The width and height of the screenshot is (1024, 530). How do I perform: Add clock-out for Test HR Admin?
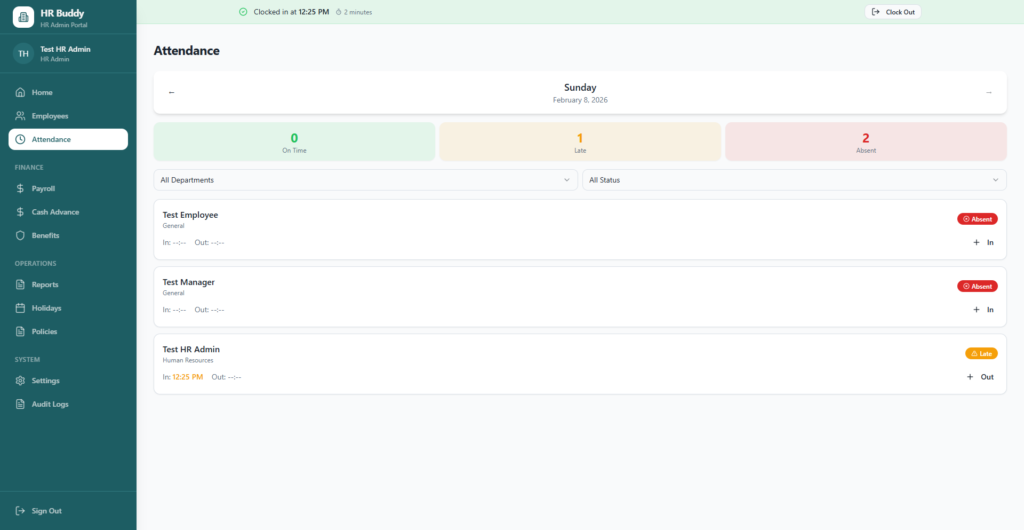tap(980, 377)
